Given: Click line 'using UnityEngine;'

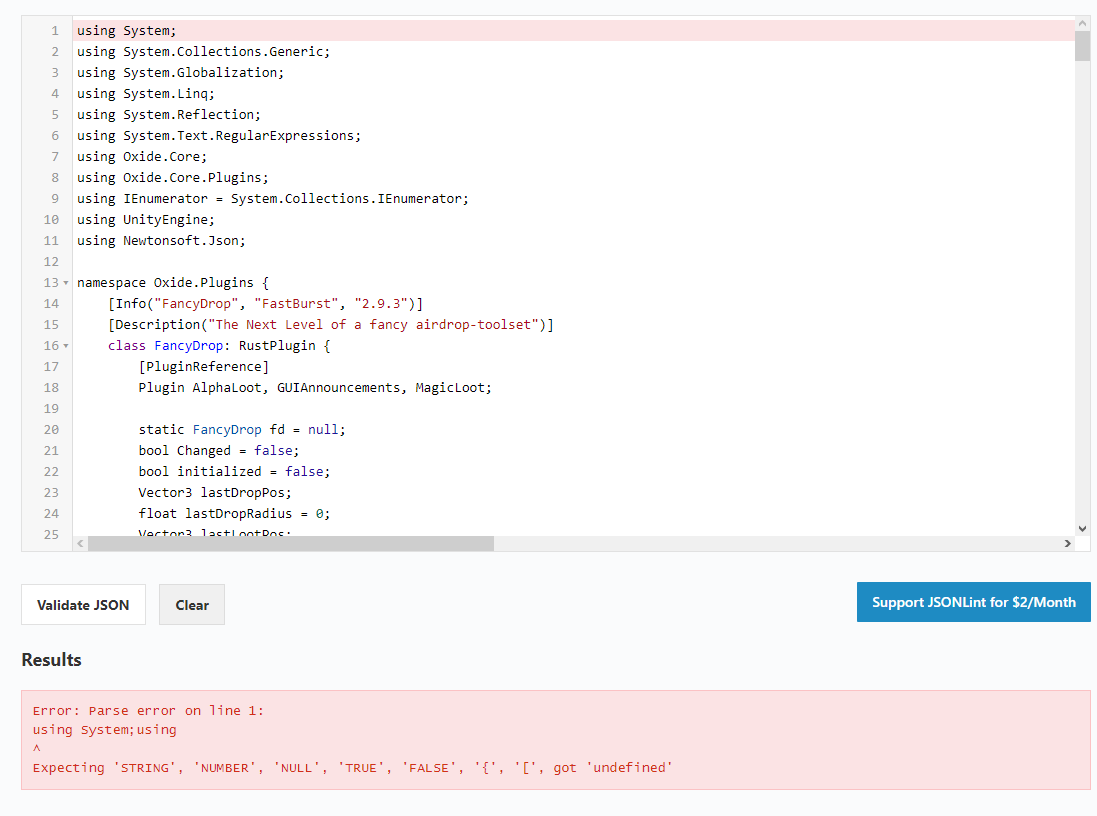Looking at the screenshot, I should click(x=146, y=220).
